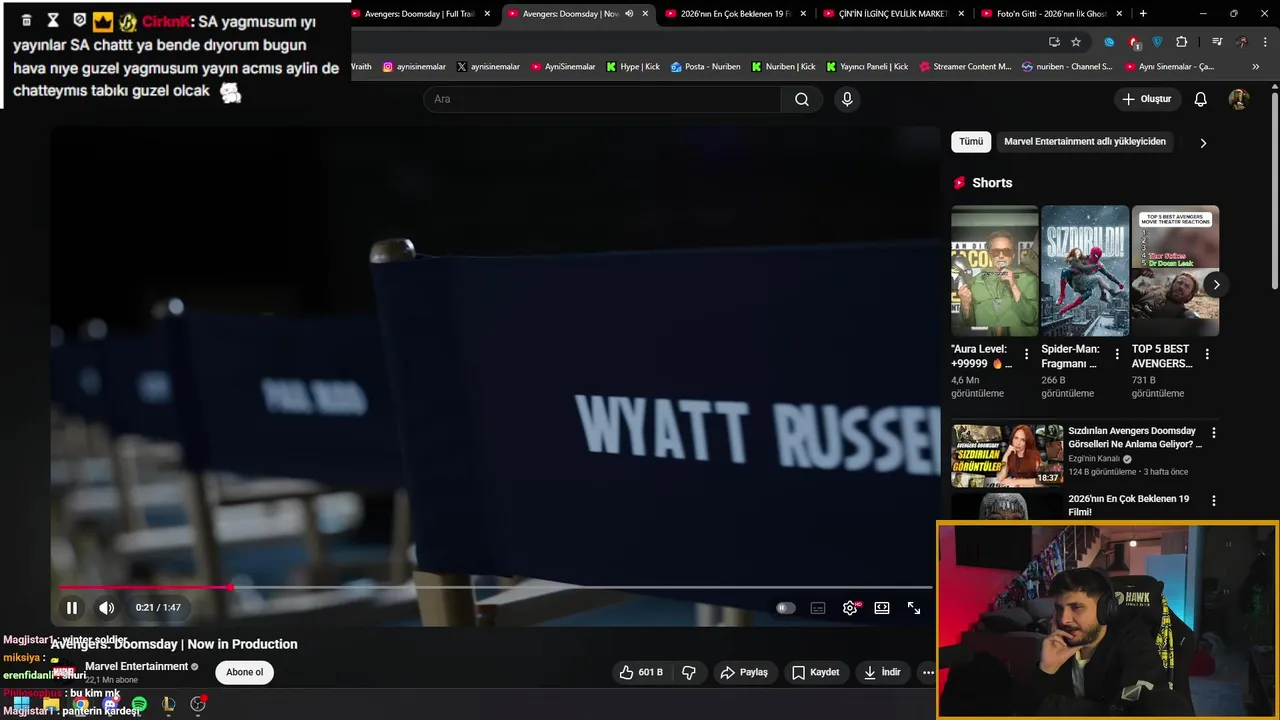
Task: Switch to 'ÇİN'İN İLGİNÇ EVLİLİK MARKET' tab
Action: [x=893, y=14]
